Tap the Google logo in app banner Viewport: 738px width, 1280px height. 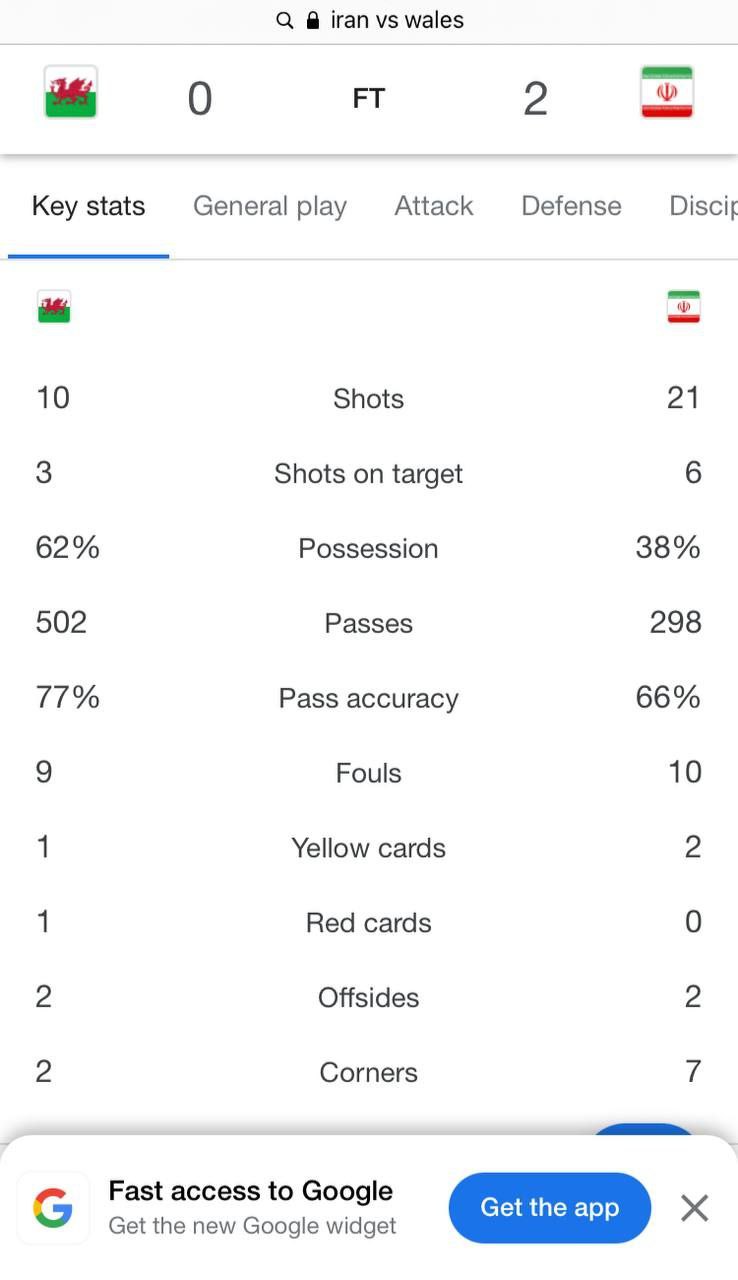[x=52, y=1208]
